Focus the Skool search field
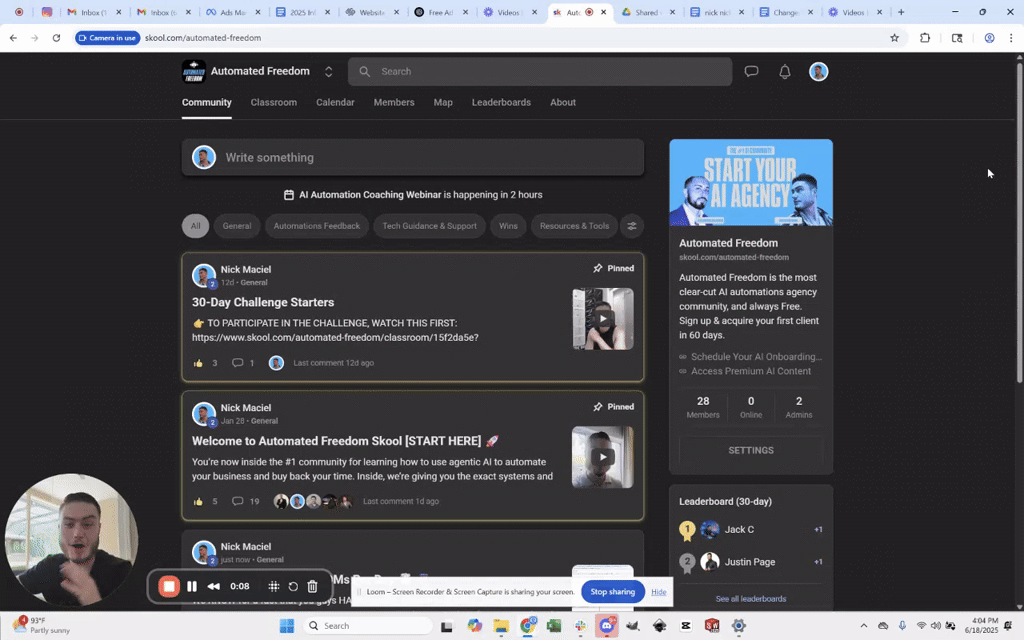1024x640 pixels. pos(540,71)
